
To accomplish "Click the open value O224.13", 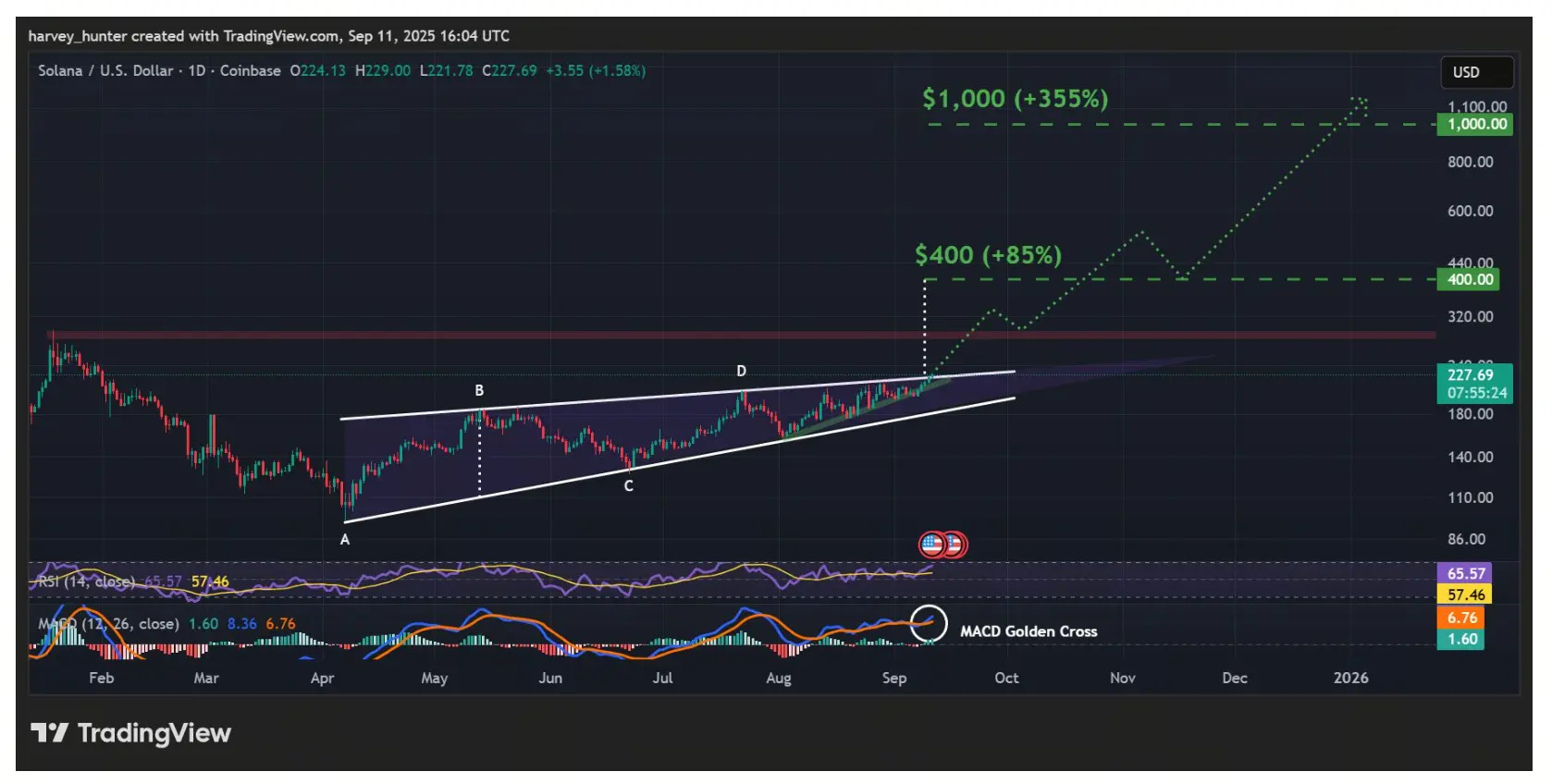I will (317, 70).
